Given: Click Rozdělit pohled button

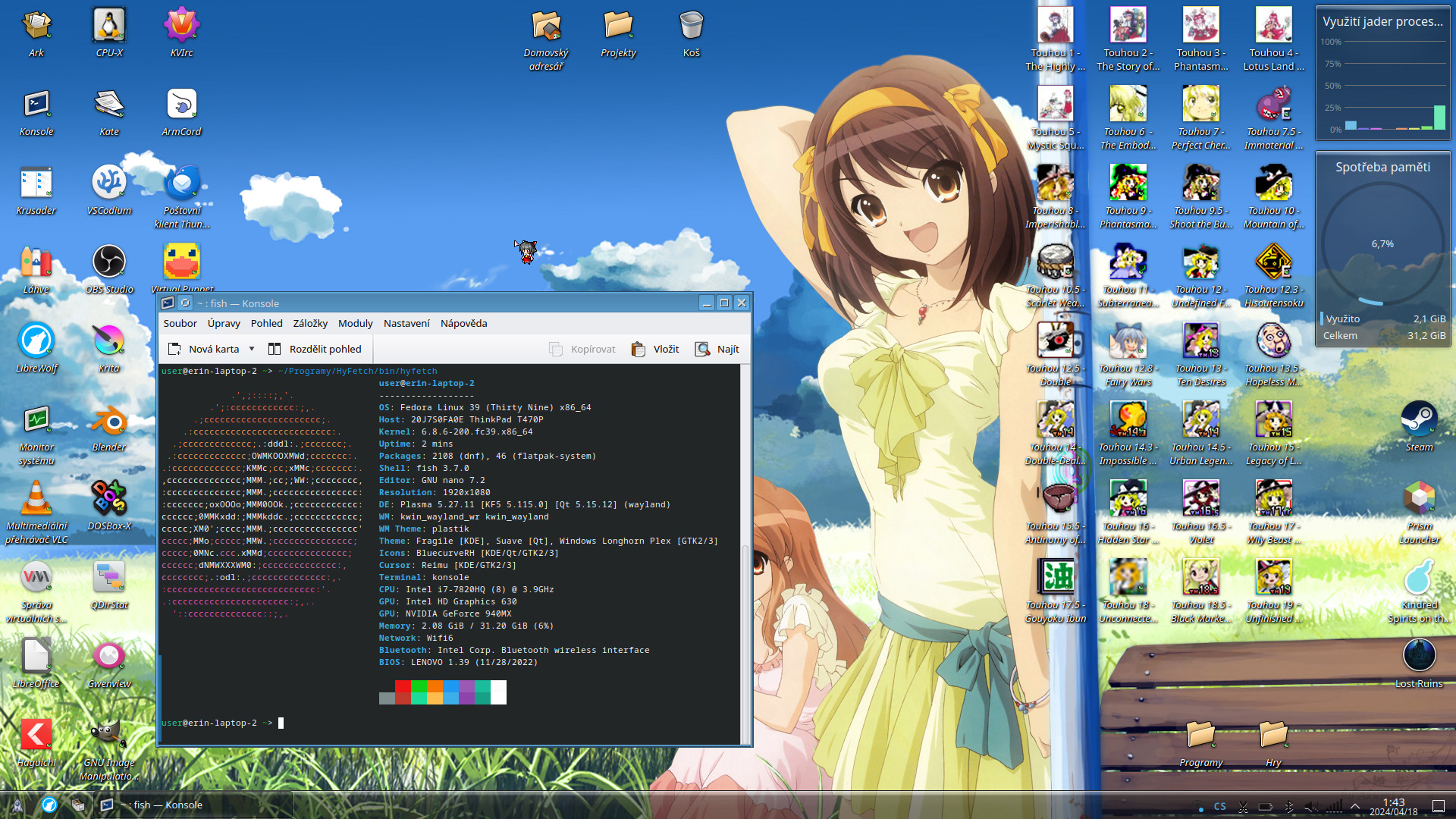Looking at the screenshot, I should (x=315, y=349).
